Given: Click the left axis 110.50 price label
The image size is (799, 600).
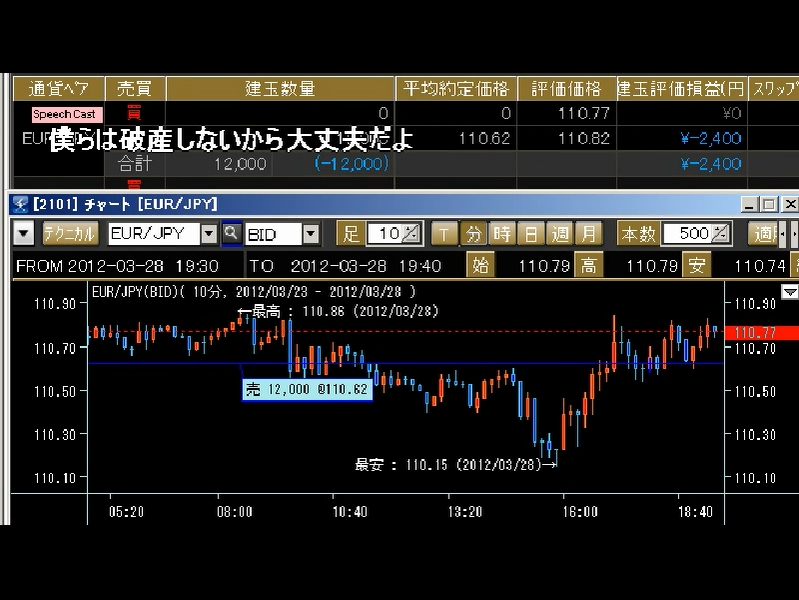Looking at the screenshot, I should point(55,392).
